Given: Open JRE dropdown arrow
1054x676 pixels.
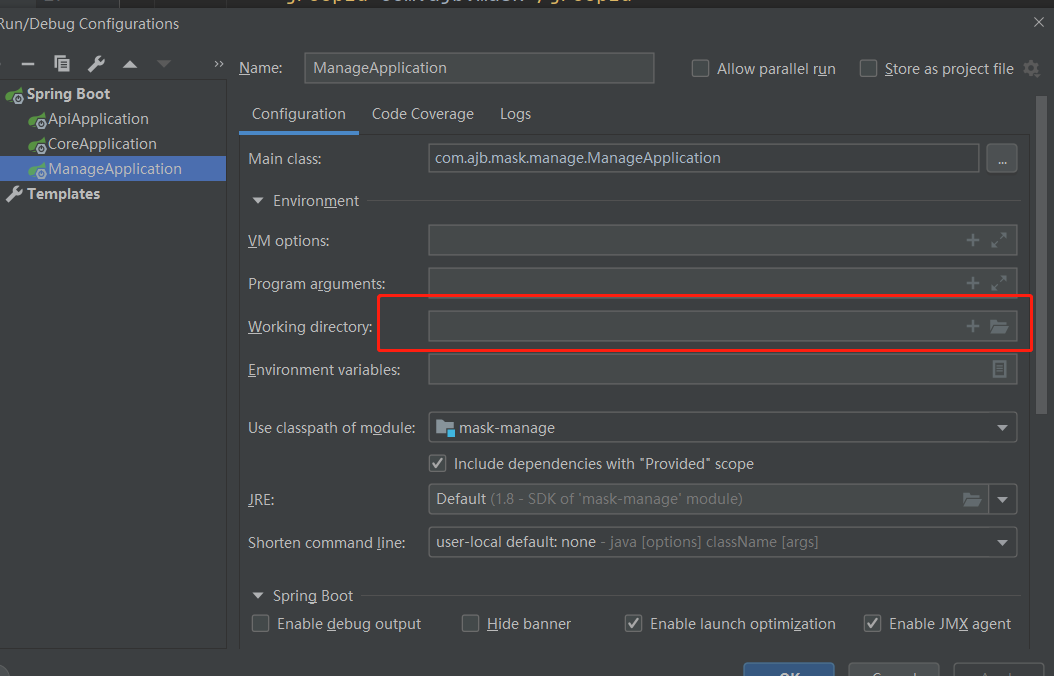Looking at the screenshot, I should [1002, 499].
